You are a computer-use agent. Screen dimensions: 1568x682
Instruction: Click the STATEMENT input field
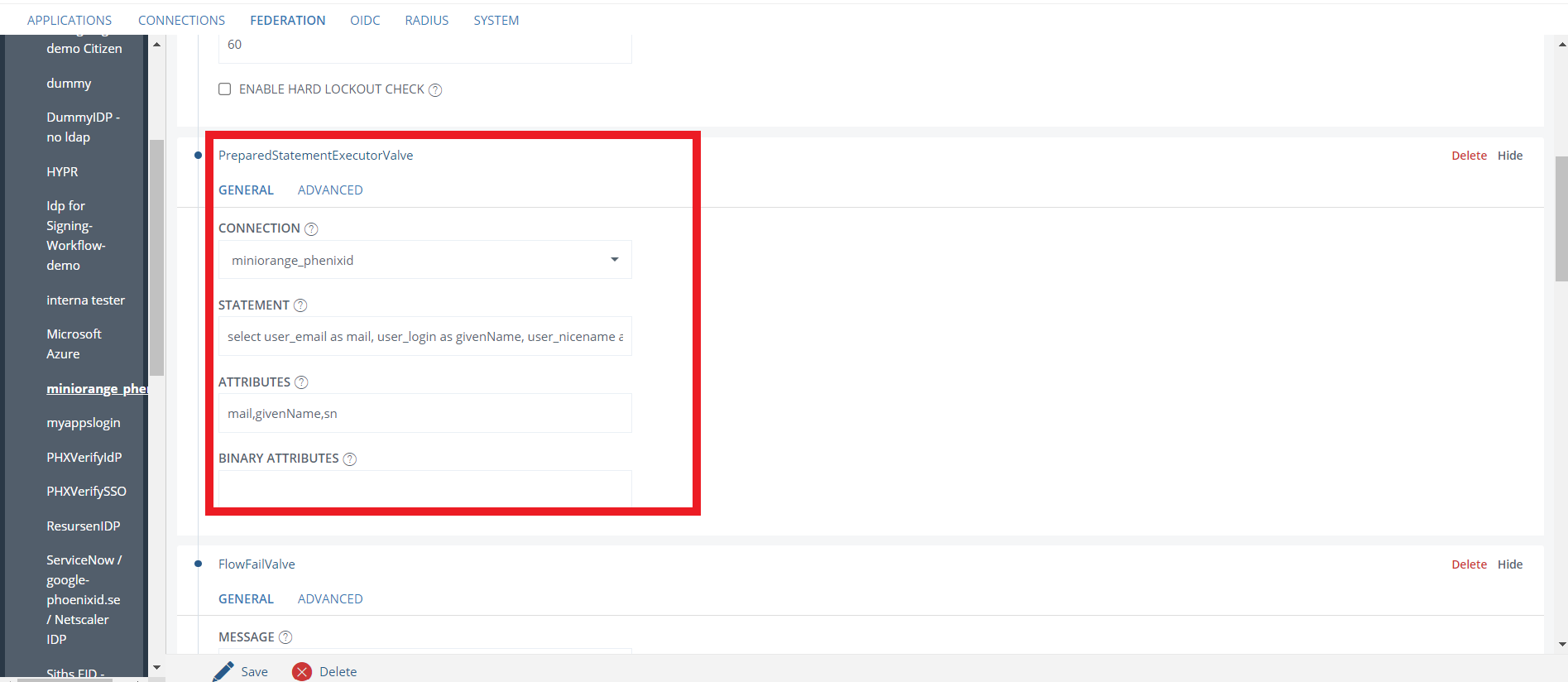coord(424,337)
